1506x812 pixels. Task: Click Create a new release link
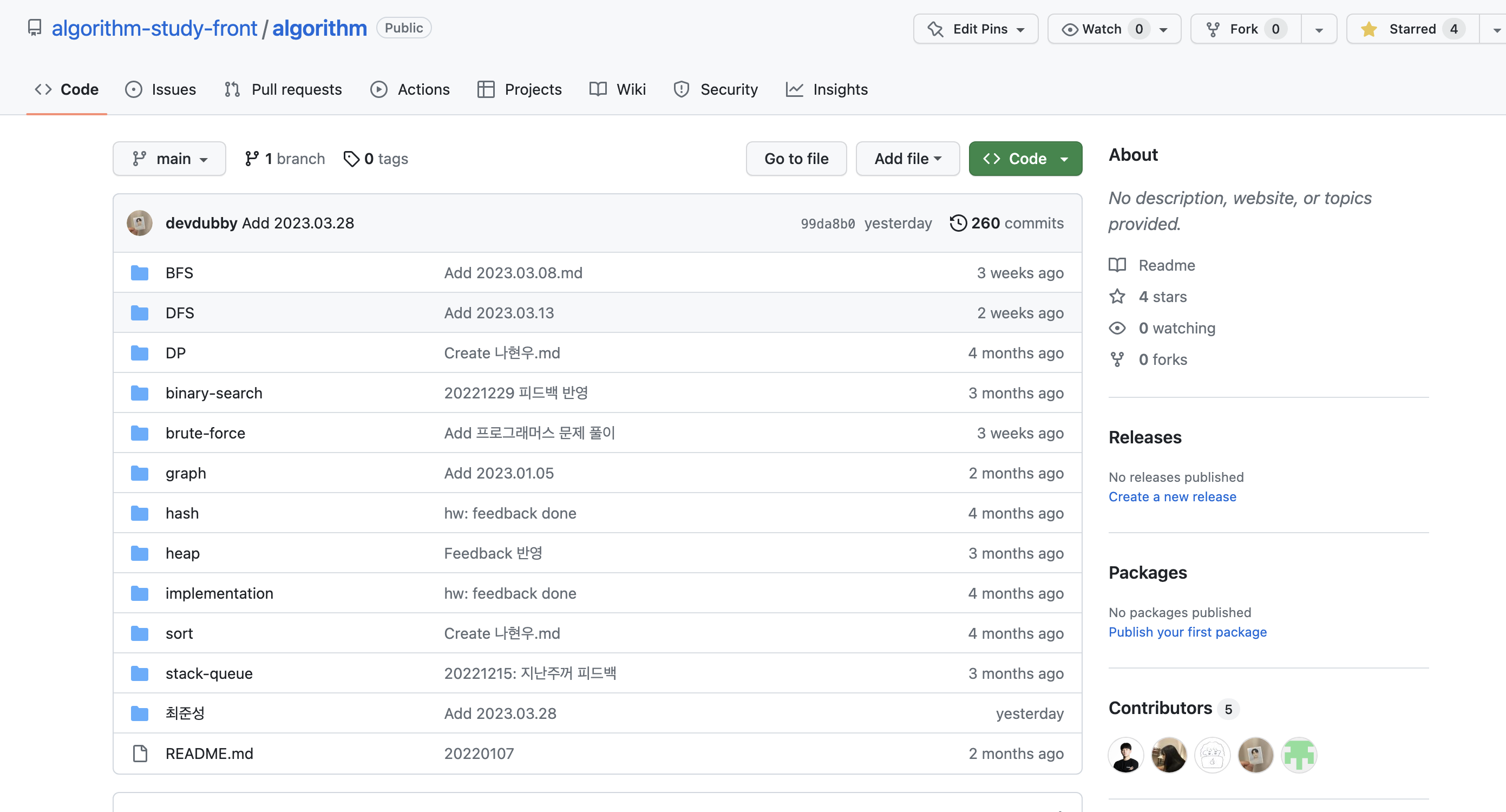point(1171,496)
